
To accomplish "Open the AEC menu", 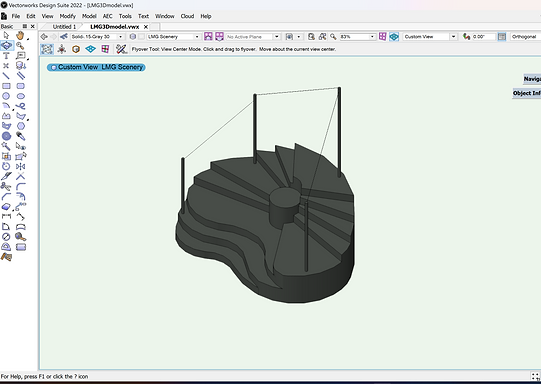I will pos(108,16).
